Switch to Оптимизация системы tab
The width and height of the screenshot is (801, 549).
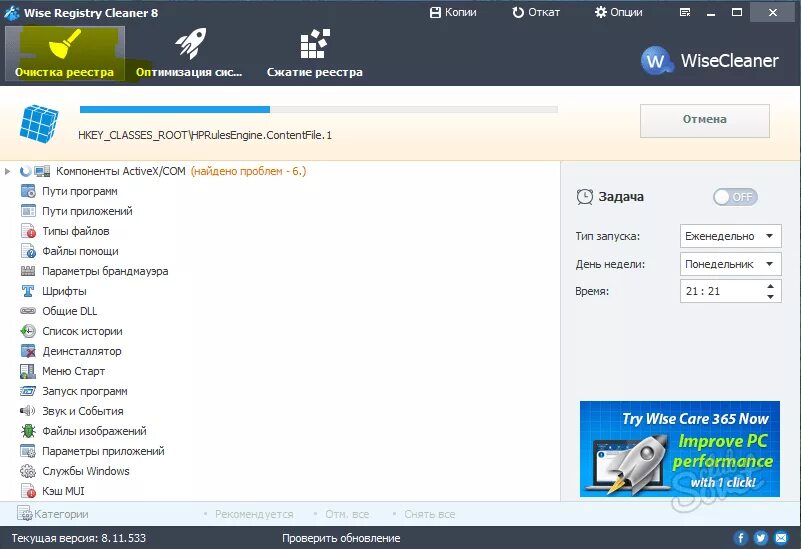point(189,54)
